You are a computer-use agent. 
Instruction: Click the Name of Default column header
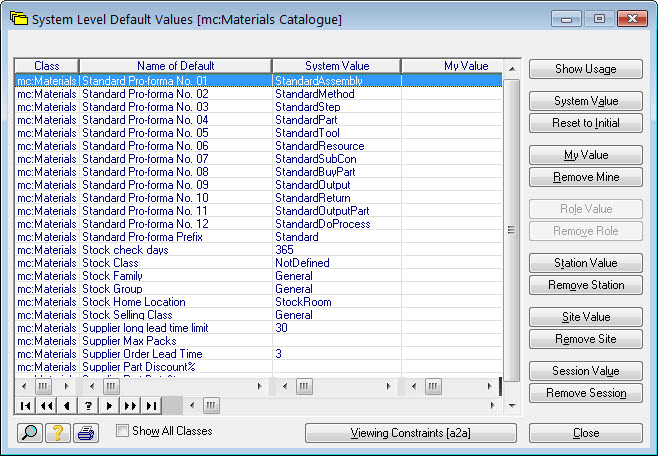(x=175, y=66)
